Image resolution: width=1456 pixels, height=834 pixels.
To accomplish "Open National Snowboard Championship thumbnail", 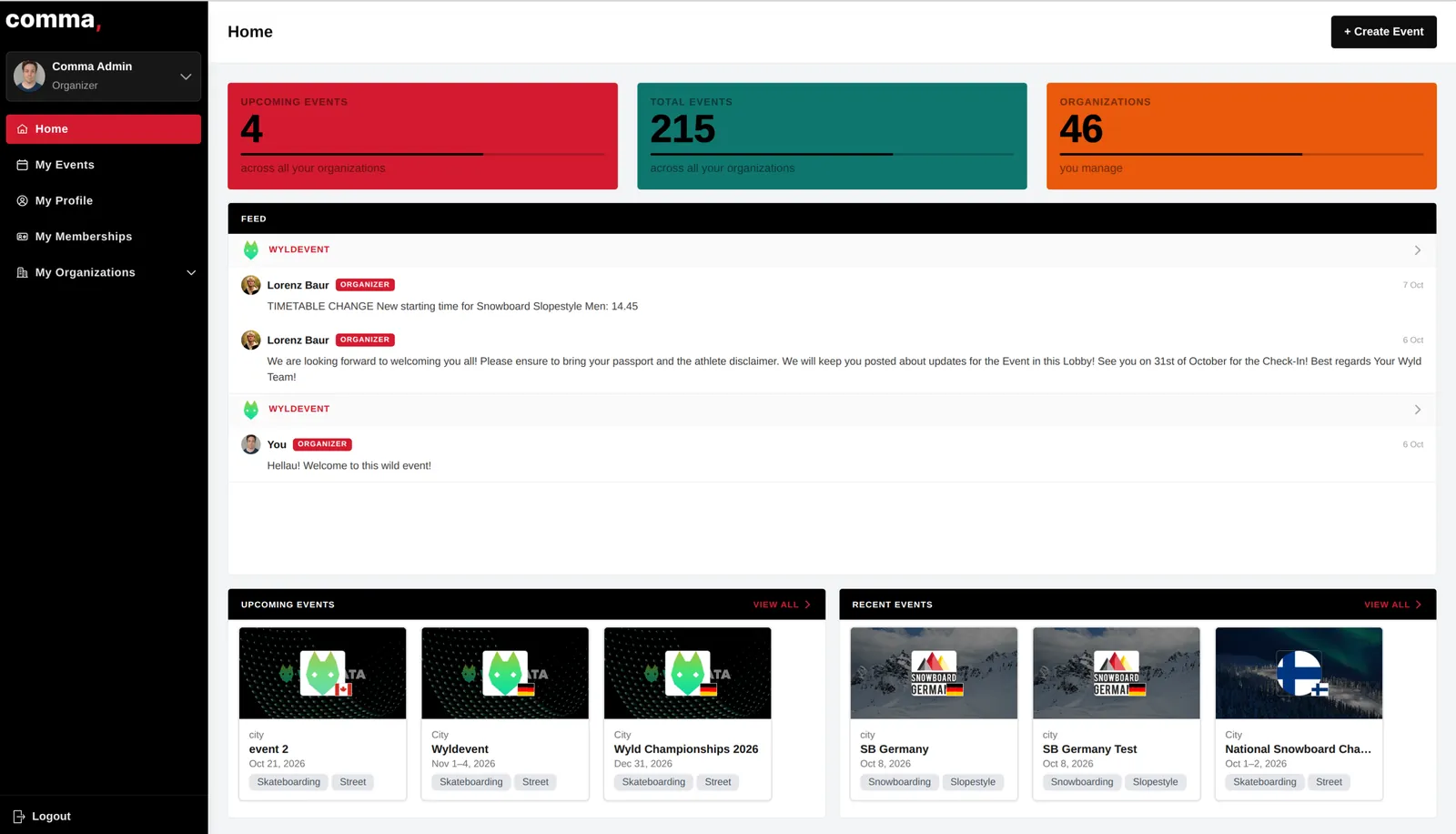I will (x=1299, y=673).
